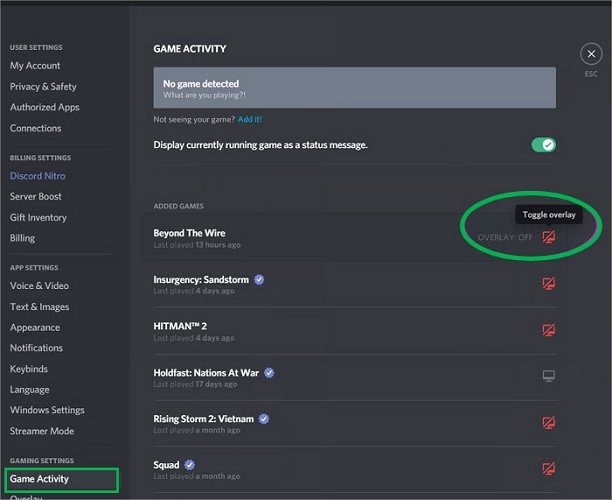612x500 pixels.
Task: Open Language settings
Action: (30, 390)
